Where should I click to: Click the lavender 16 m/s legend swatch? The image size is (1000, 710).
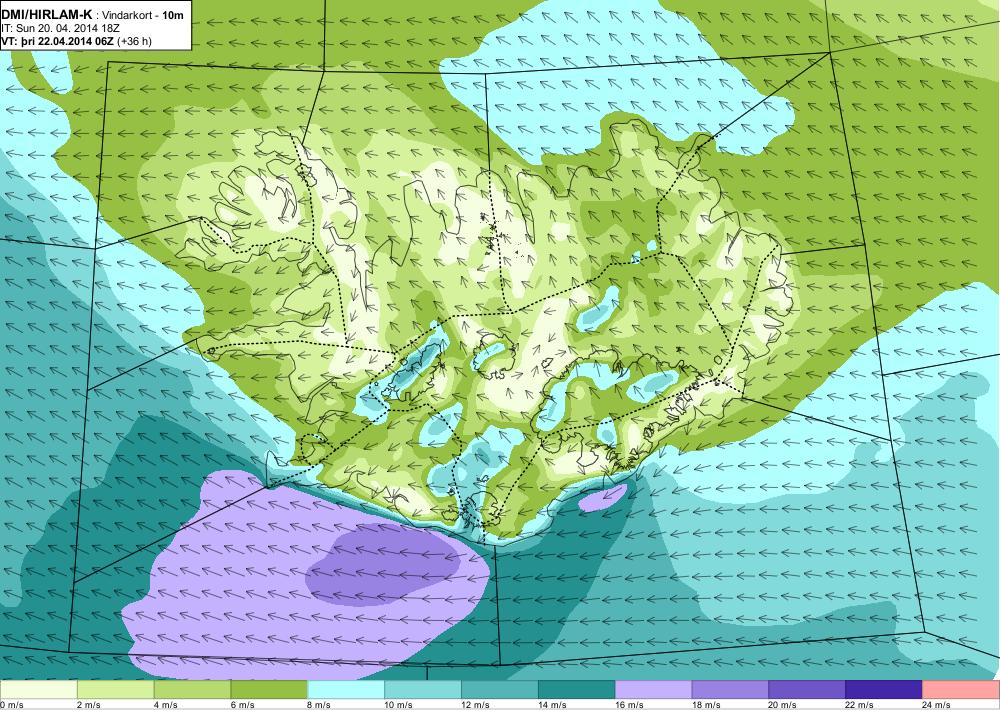coord(654,690)
